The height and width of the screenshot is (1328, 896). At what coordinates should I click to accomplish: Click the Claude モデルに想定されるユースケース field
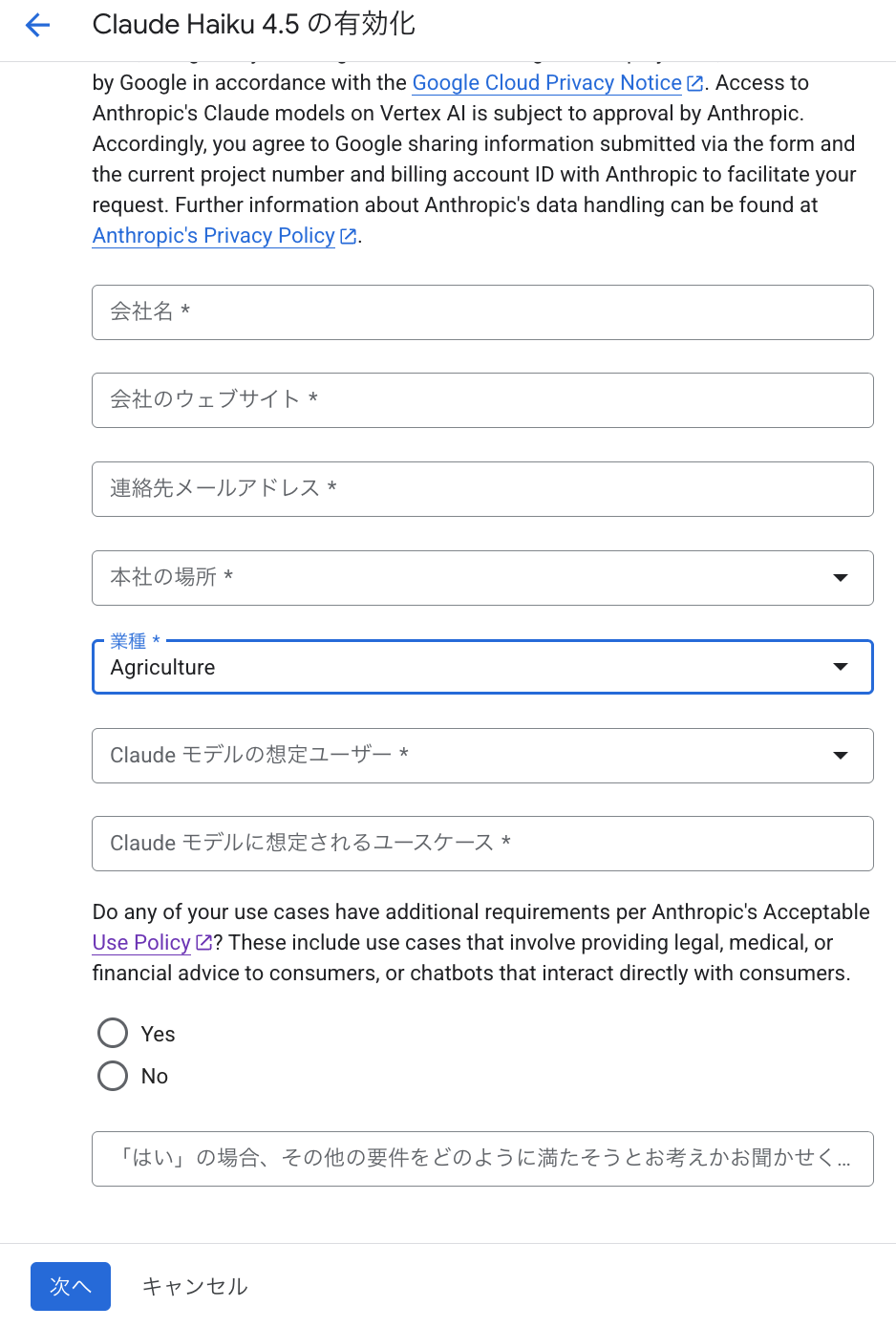[482, 844]
